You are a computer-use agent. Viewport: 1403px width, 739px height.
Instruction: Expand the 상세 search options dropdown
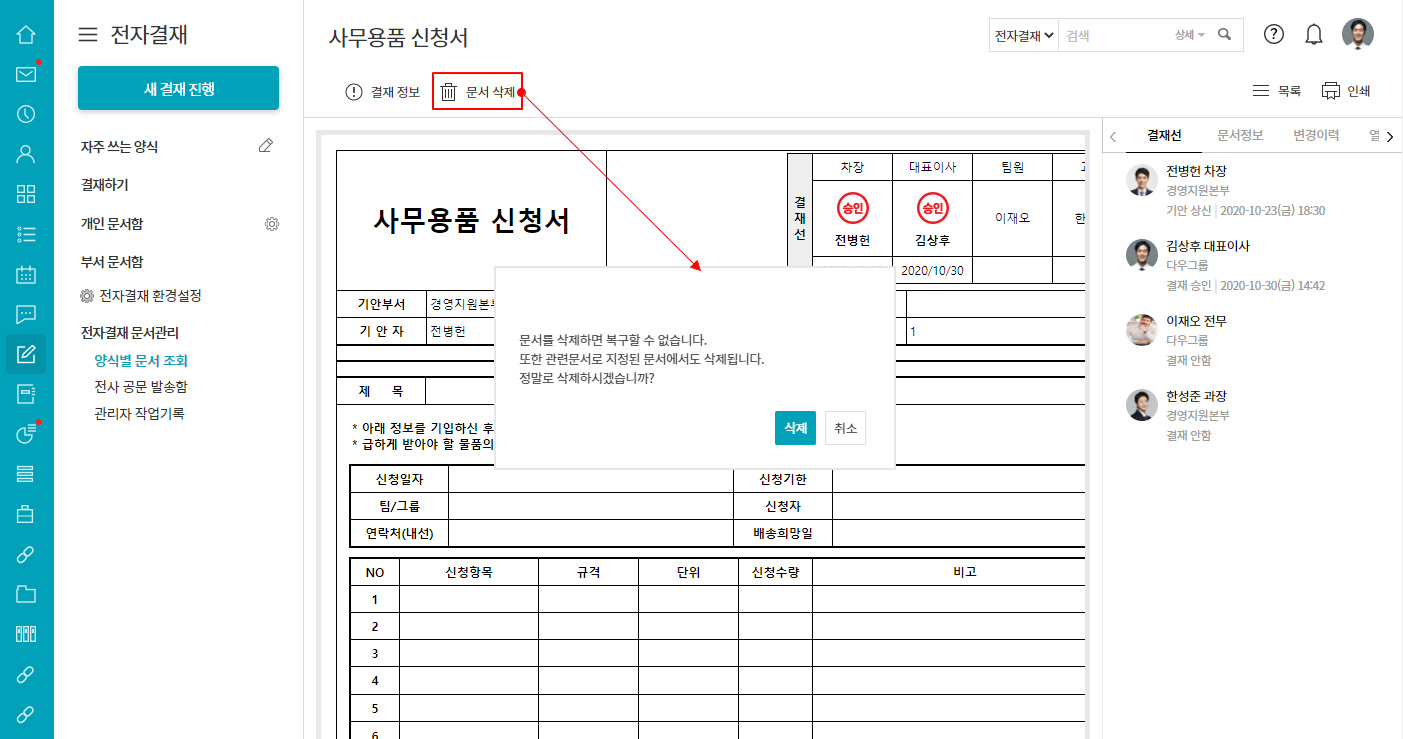click(x=1189, y=35)
